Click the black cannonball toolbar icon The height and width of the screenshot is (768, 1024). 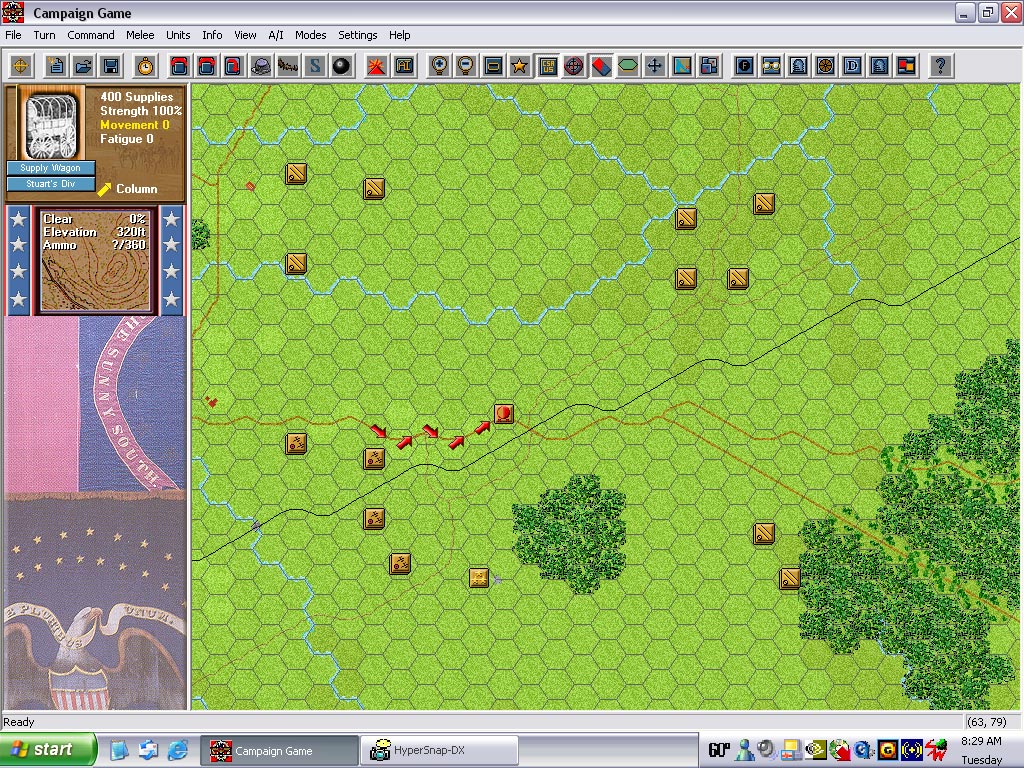342,66
